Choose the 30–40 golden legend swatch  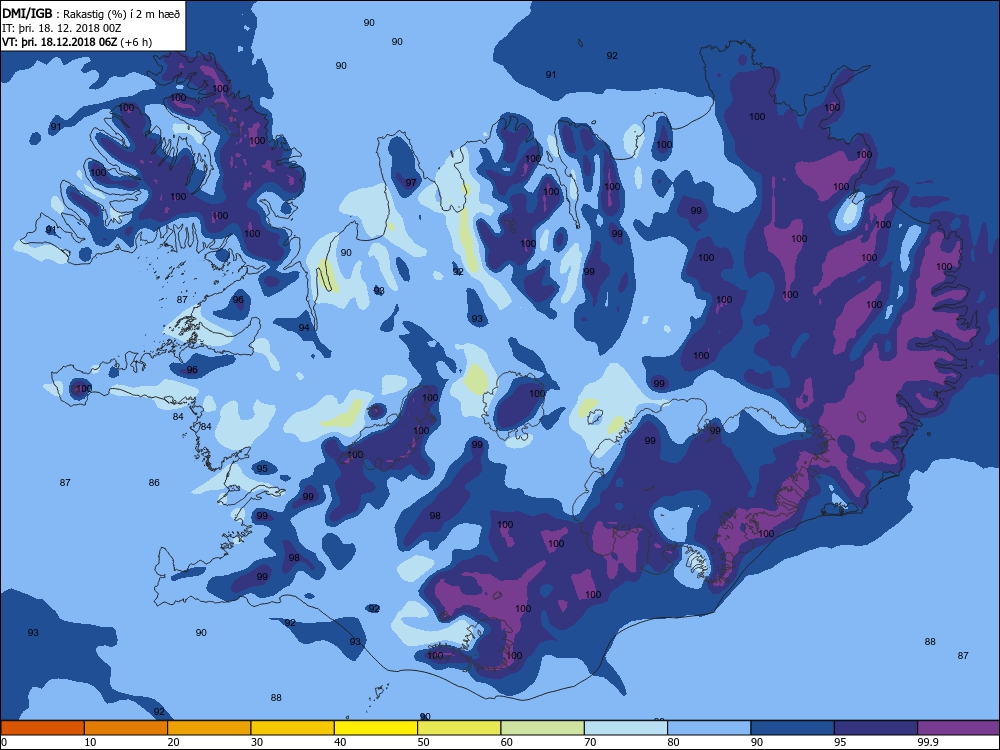[x=293, y=728]
